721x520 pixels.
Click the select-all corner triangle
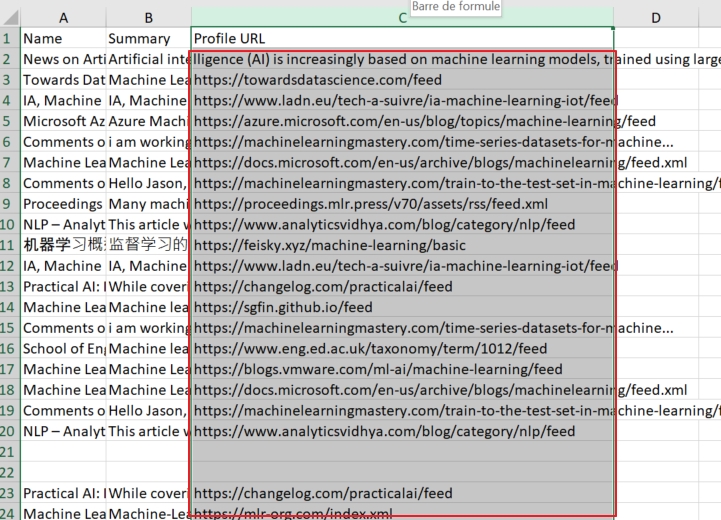coord(10,17)
